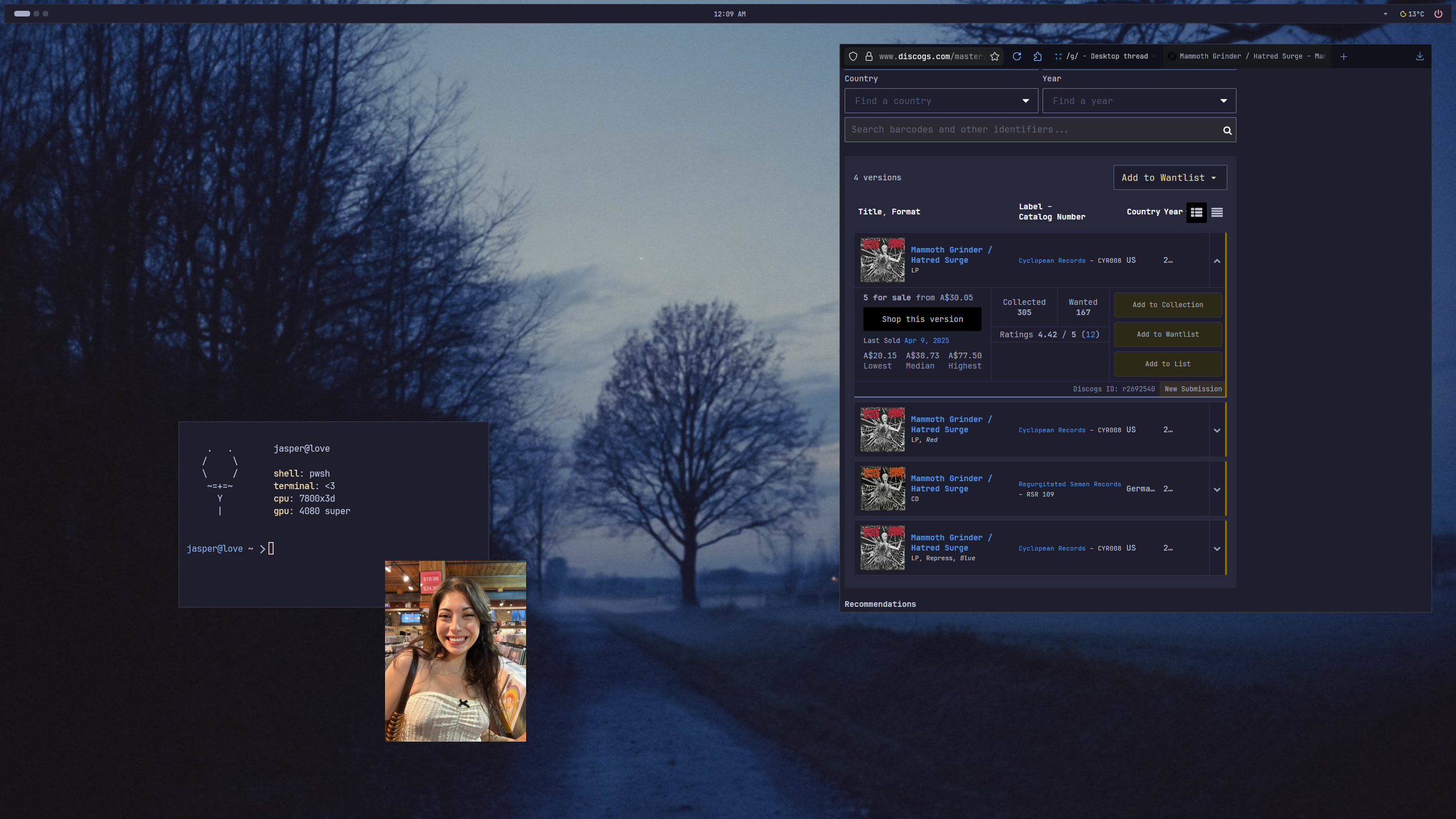Collapse the first LP version row
Image resolution: width=1456 pixels, height=819 pixels.
(x=1217, y=261)
